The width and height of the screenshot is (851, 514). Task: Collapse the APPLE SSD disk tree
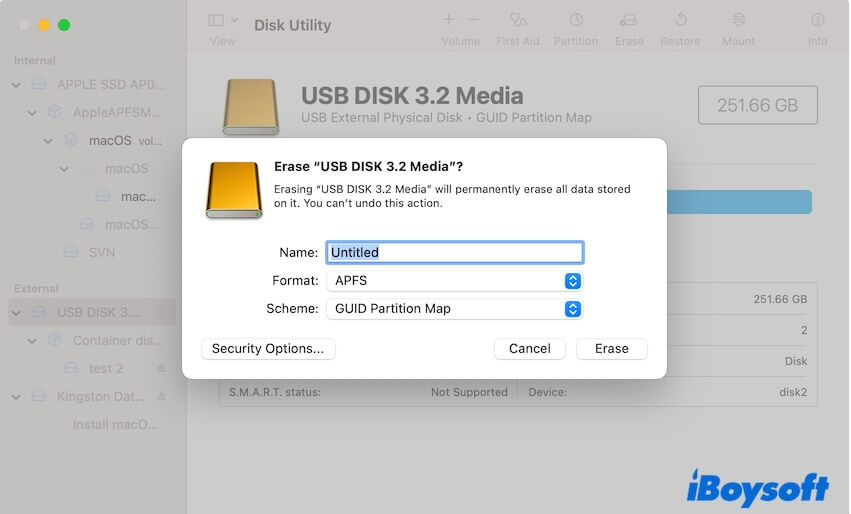point(16,85)
